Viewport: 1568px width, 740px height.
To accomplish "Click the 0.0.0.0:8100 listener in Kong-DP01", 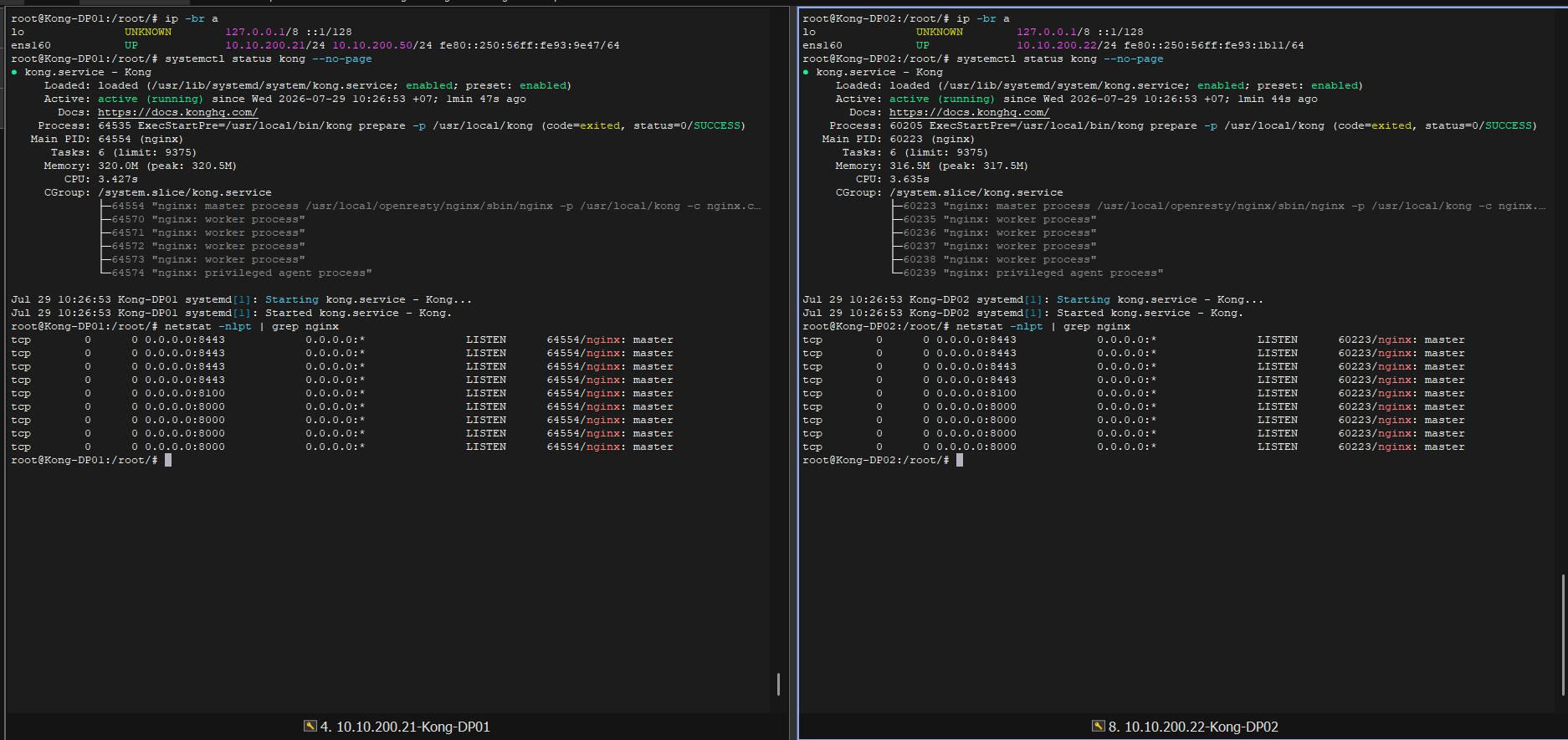I will [185, 393].
